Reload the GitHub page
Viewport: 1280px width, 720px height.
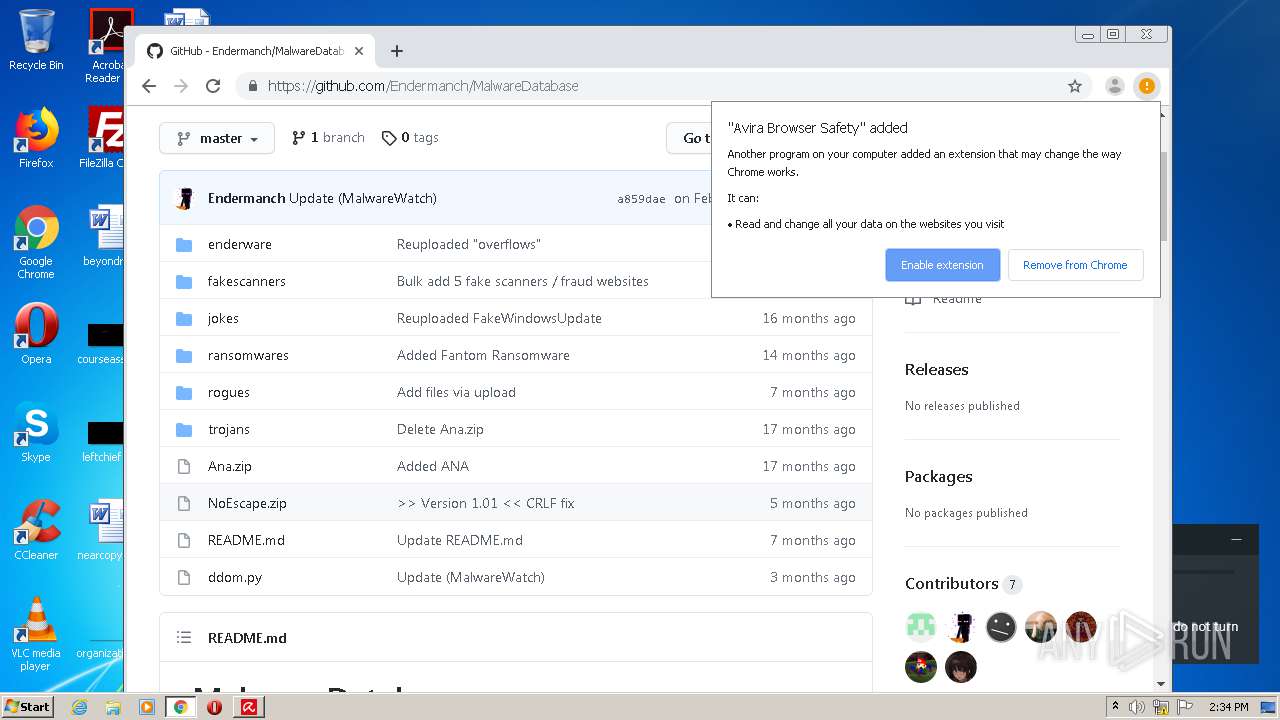213,86
